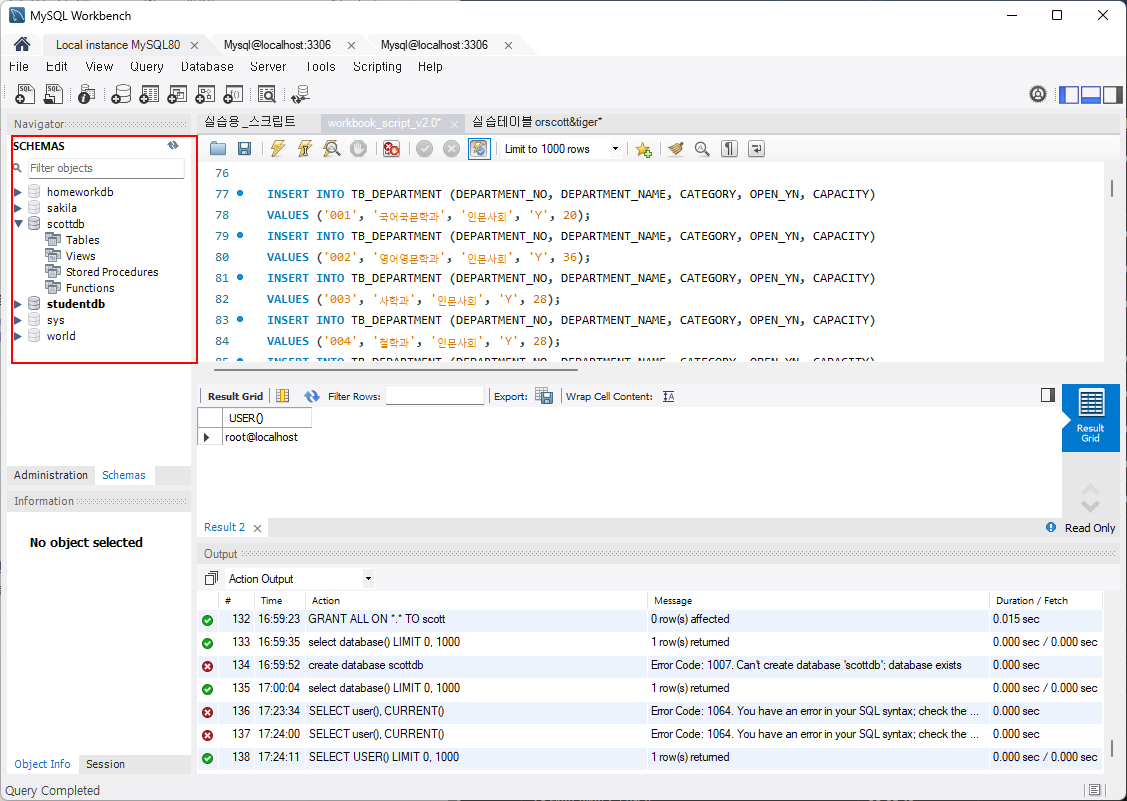Open script file in query editor toolbar
This screenshot has width=1127, height=801.
[218, 149]
